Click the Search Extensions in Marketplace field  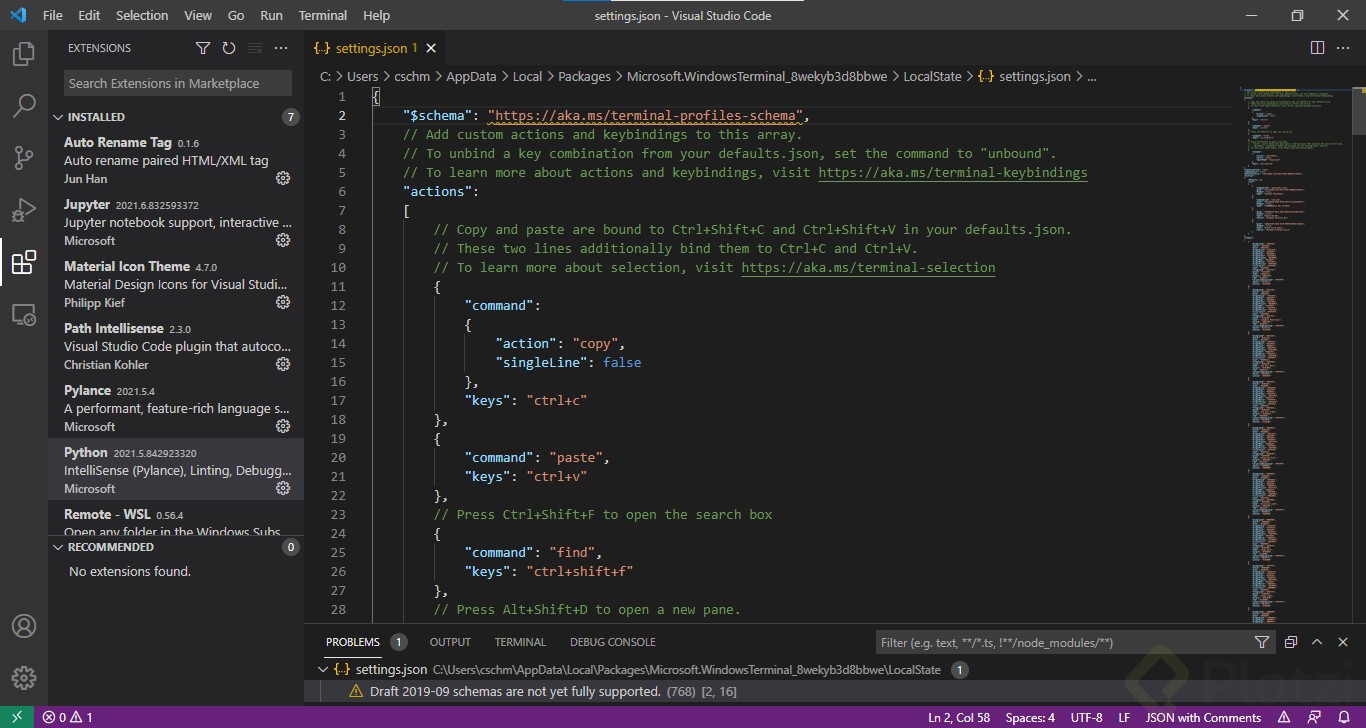(178, 84)
